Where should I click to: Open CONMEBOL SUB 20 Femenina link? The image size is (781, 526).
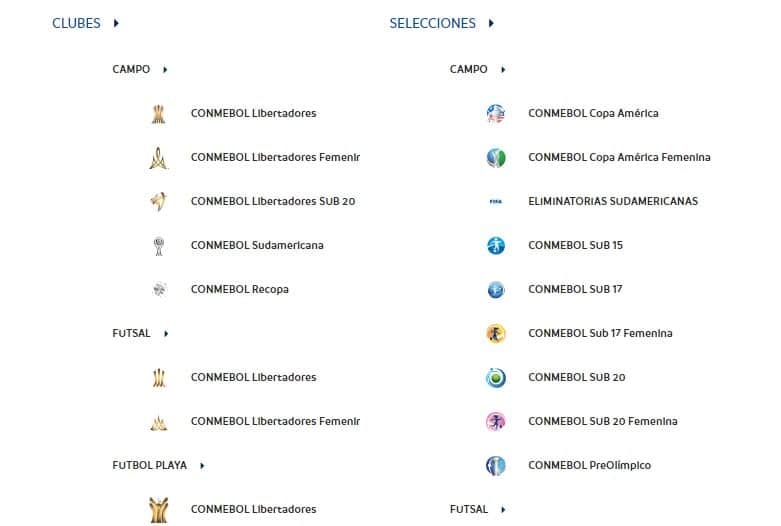pyautogui.click(x=603, y=421)
